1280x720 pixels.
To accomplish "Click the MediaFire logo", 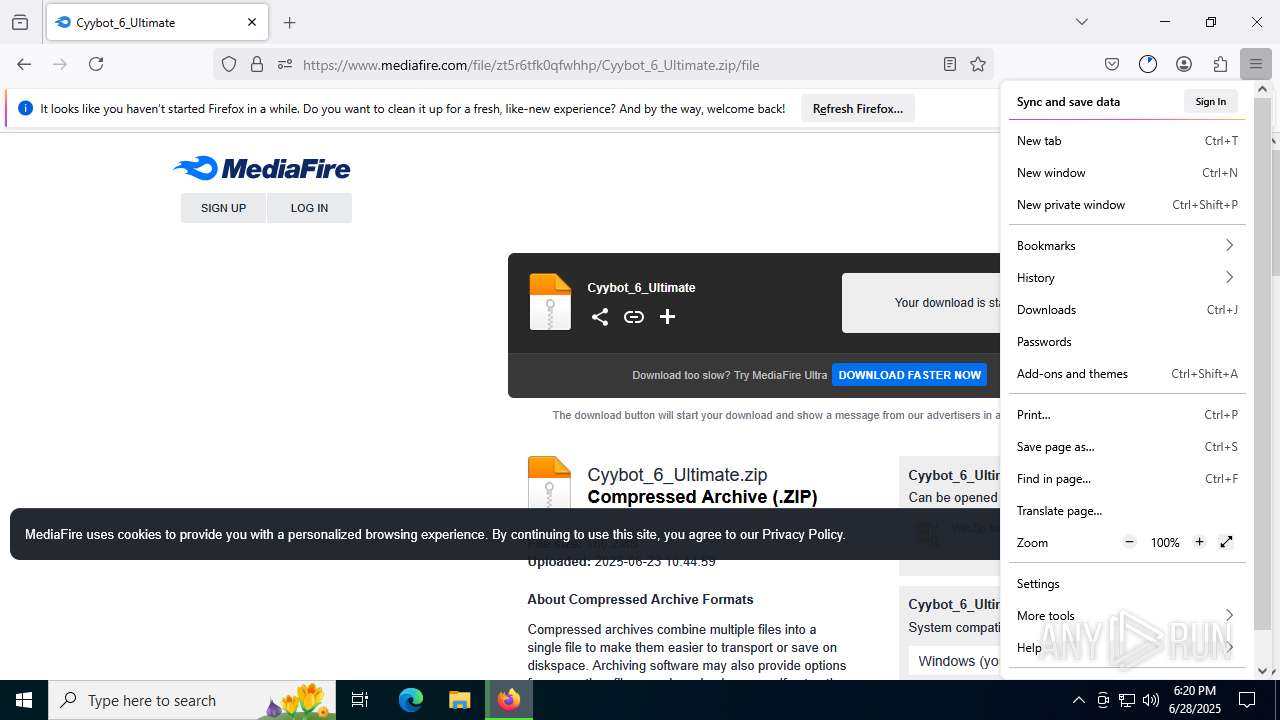I will [262, 168].
